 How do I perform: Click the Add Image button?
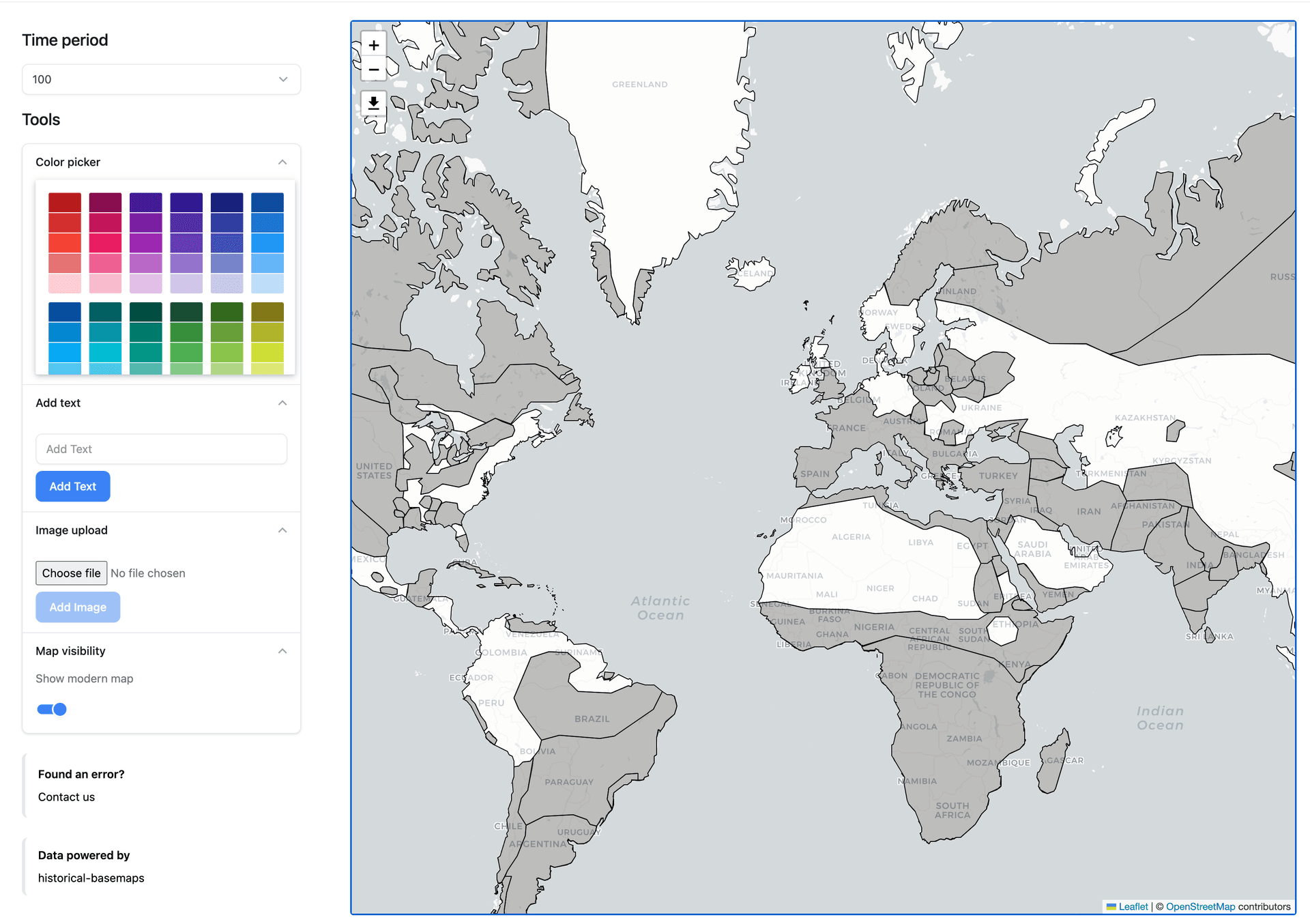coord(77,607)
